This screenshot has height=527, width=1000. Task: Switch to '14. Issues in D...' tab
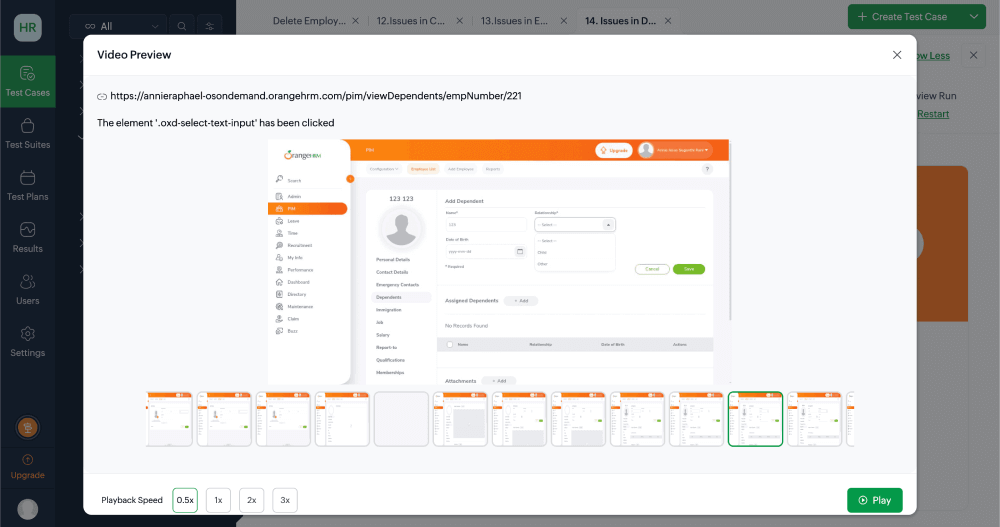pos(621,21)
